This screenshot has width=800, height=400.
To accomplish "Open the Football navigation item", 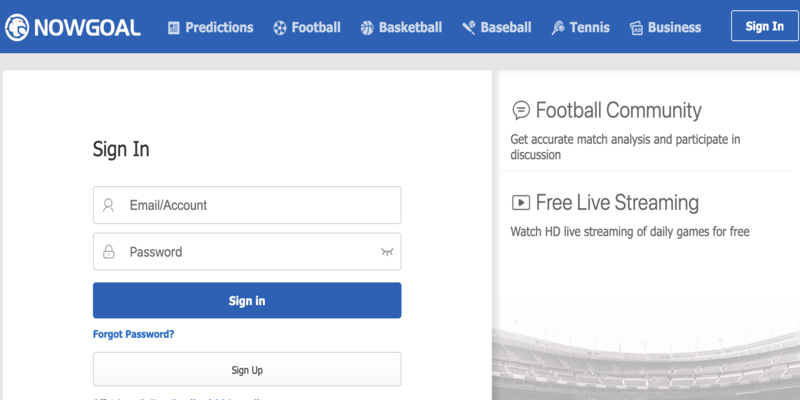I will [x=307, y=28].
